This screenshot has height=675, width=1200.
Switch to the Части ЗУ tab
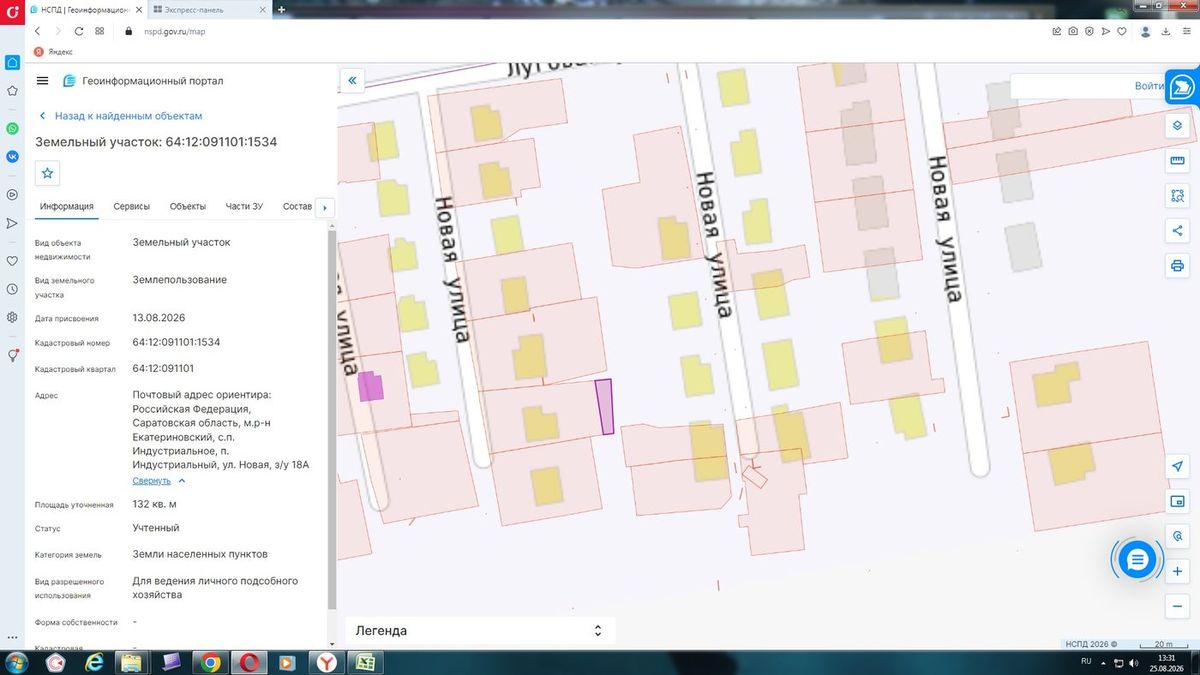[x=244, y=207]
